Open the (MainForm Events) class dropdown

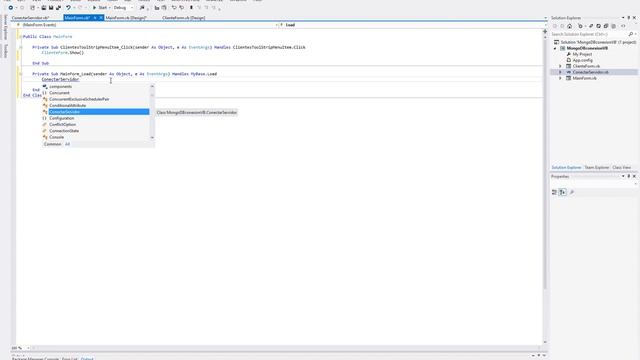point(147,25)
